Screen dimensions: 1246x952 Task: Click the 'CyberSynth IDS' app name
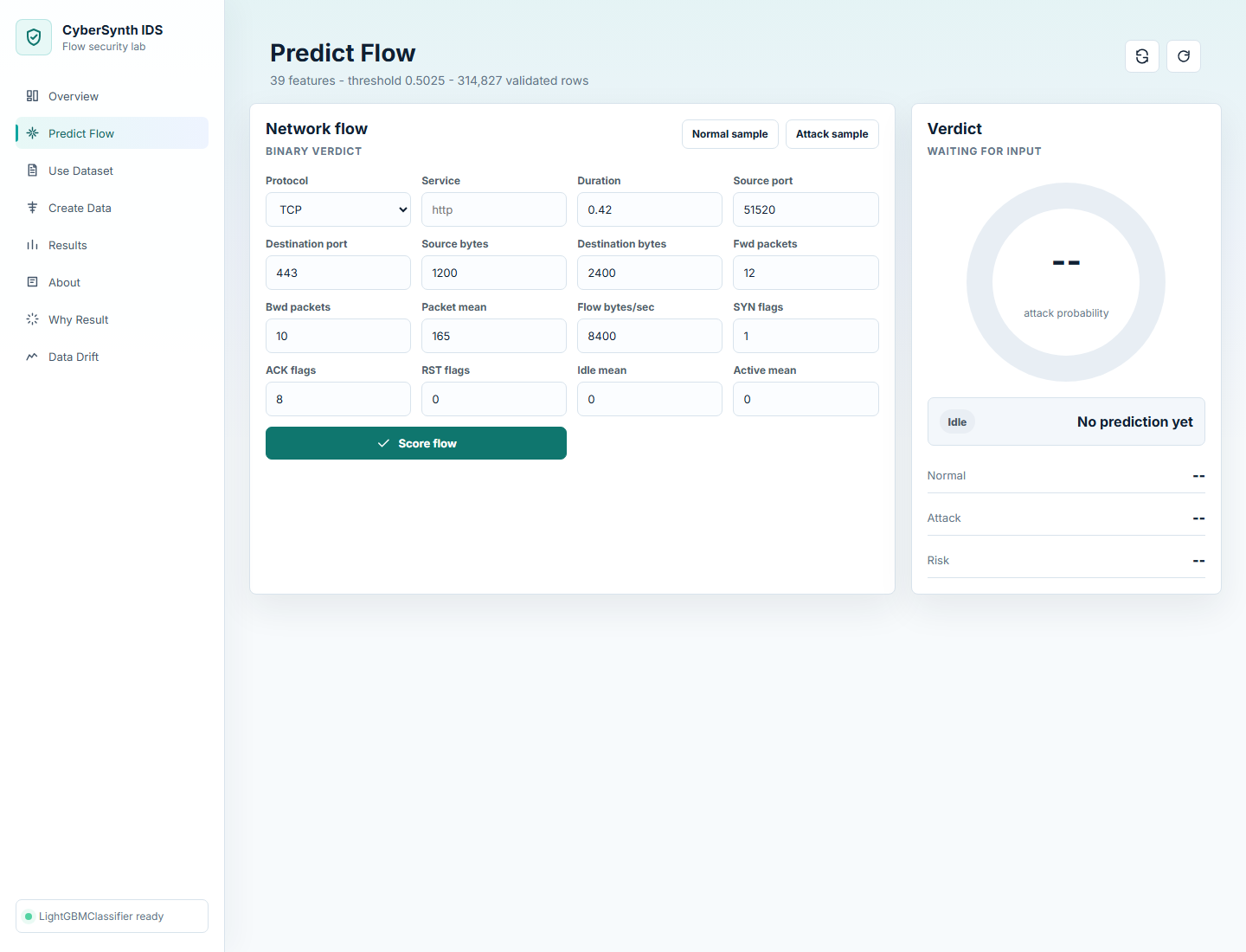point(112,29)
